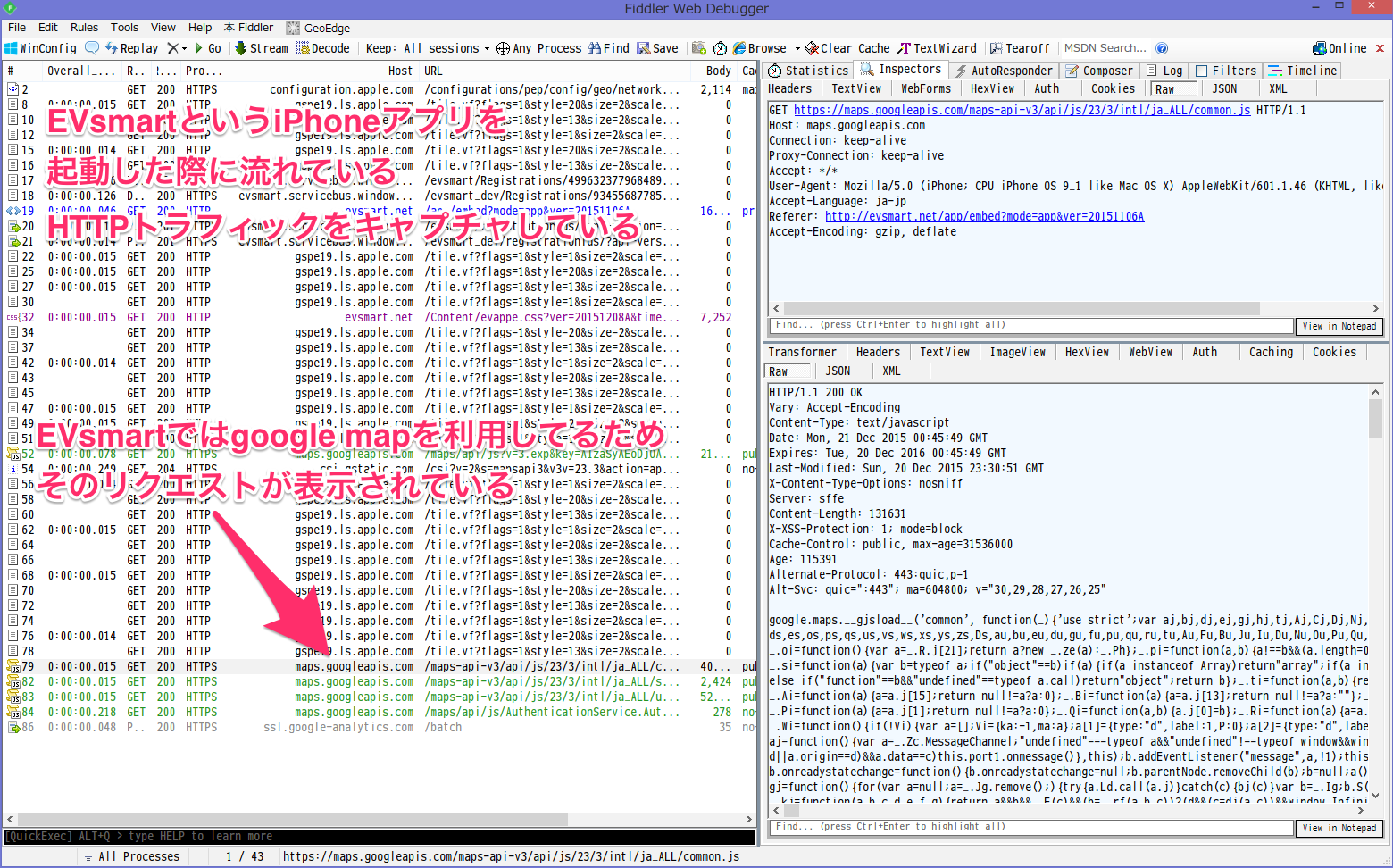Click upper View in Notepad button
Viewport: 1393px width, 868px height.
pyautogui.click(x=1339, y=326)
